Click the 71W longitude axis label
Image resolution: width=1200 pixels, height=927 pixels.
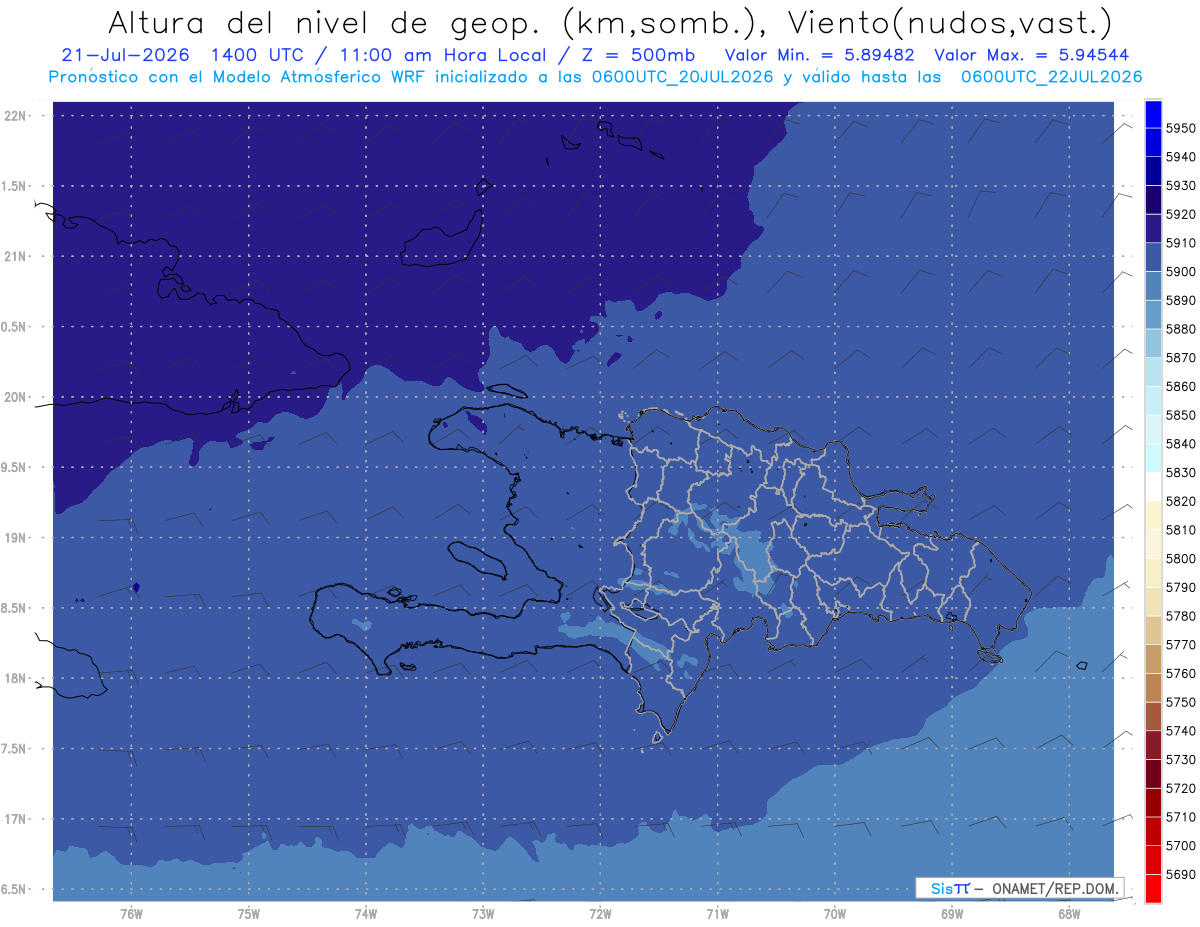pyautogui.click(x=717, y=913)
